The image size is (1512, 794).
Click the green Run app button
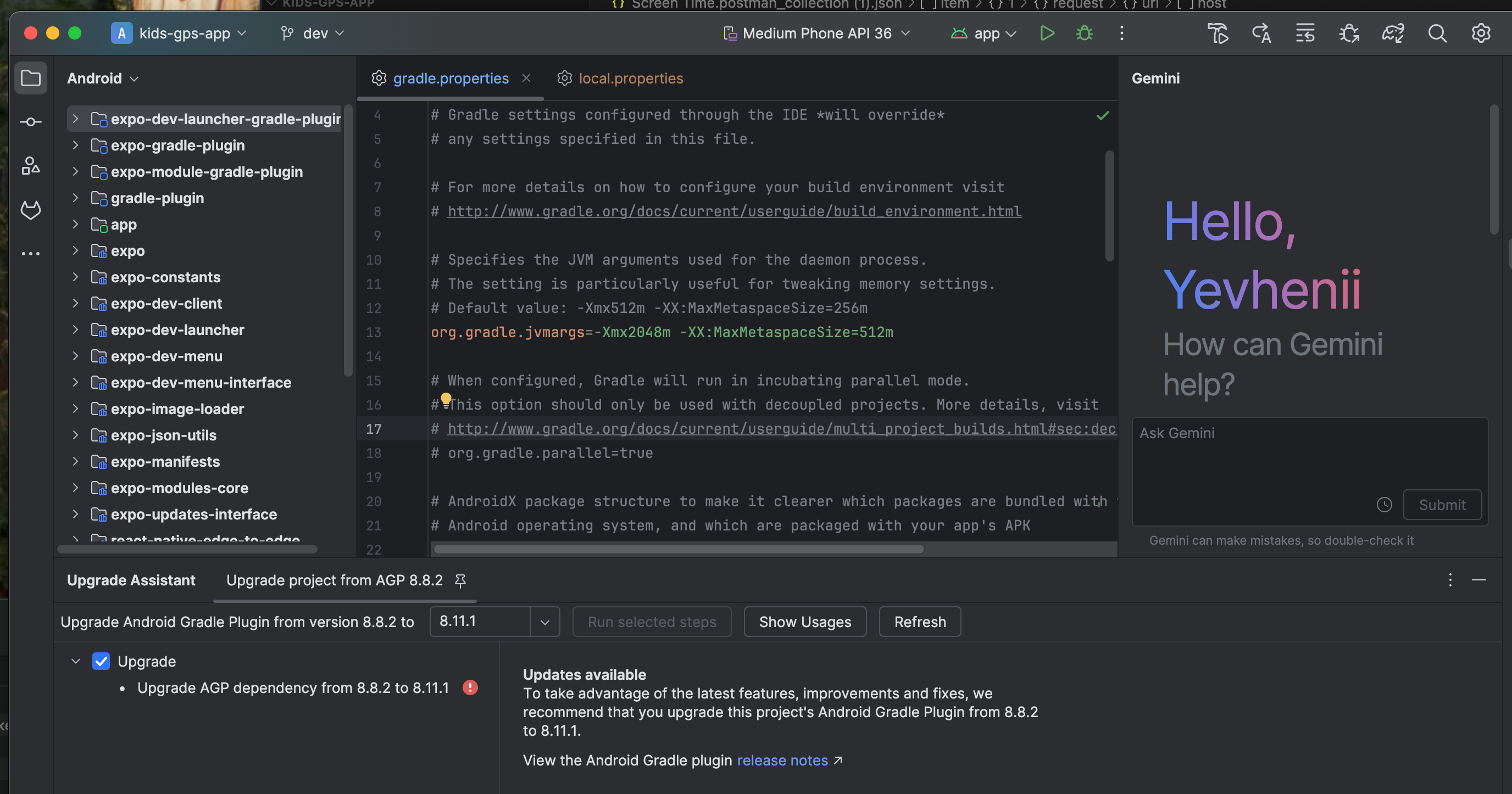click(1047, 33)
